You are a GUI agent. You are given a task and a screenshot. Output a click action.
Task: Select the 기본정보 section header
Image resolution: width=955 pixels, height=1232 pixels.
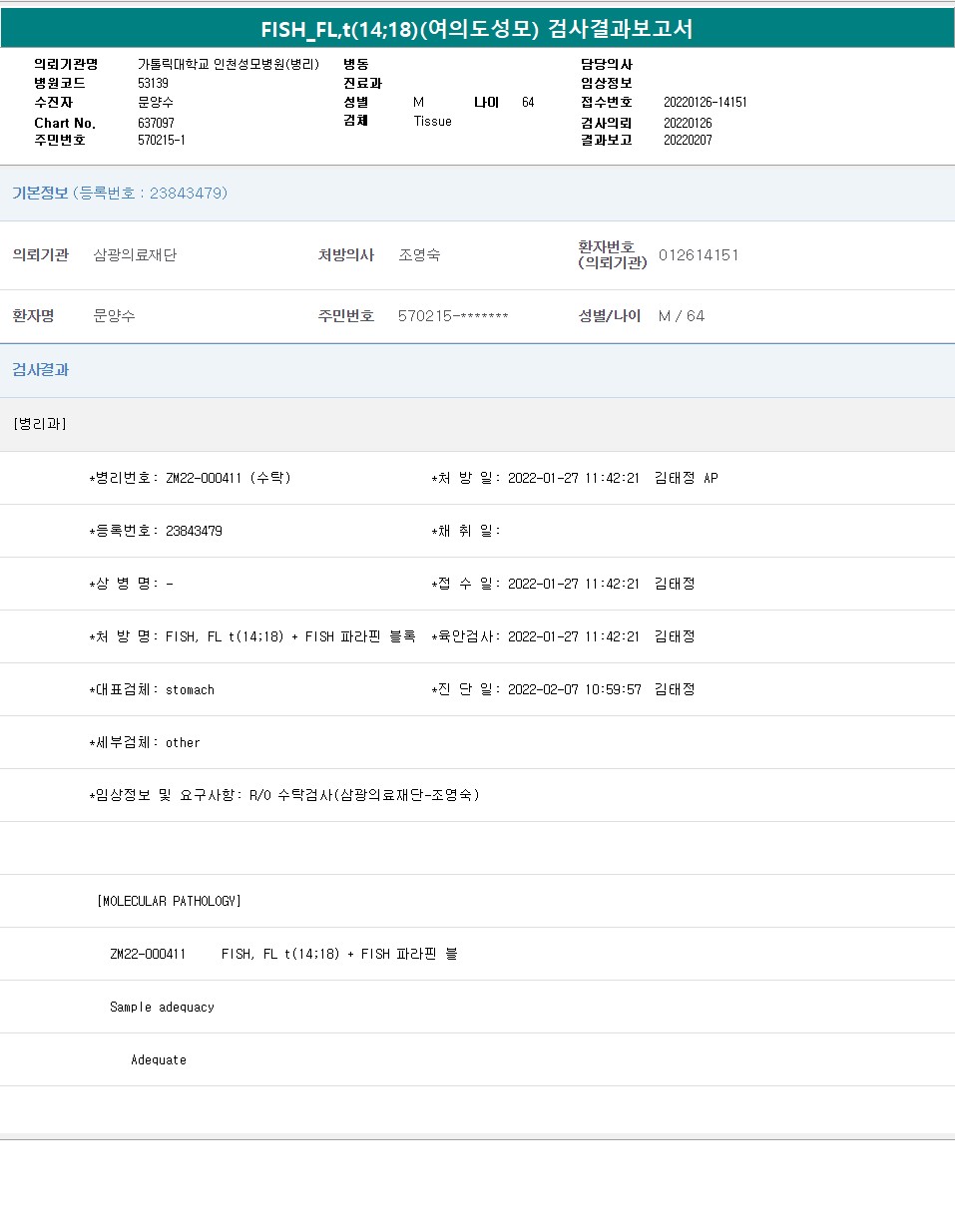click(40, 193)
